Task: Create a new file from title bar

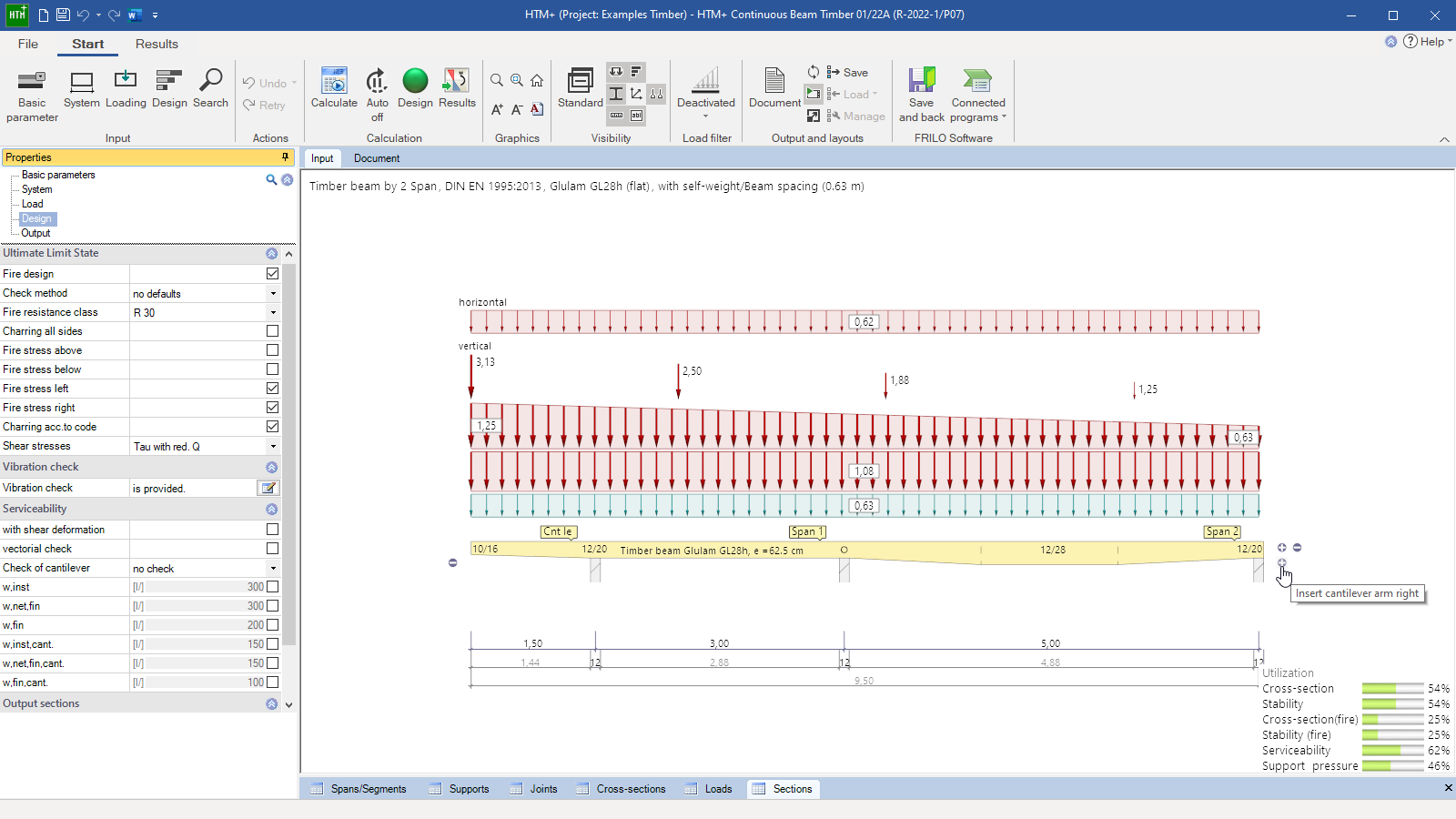Action: point(43,15)
